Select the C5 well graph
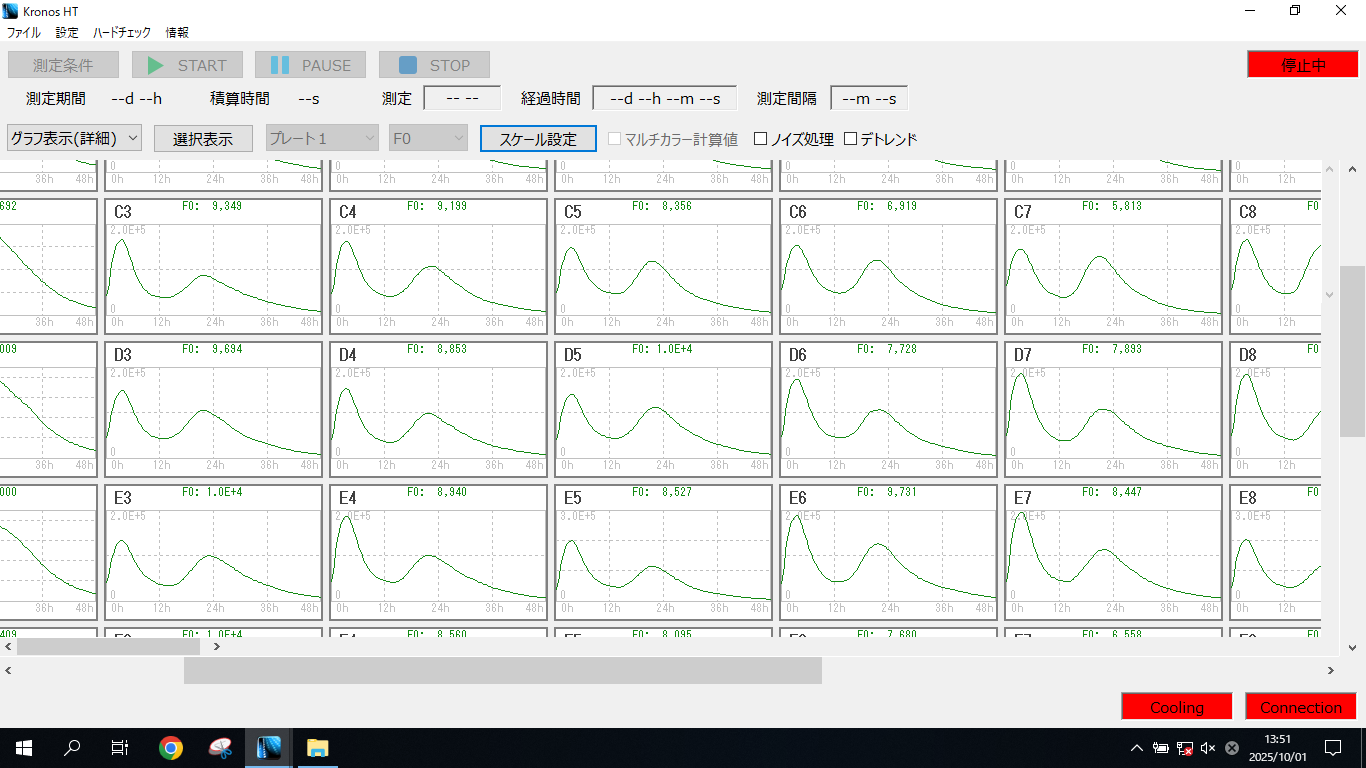Screen dimensions: 1366x768 [664, 266]
